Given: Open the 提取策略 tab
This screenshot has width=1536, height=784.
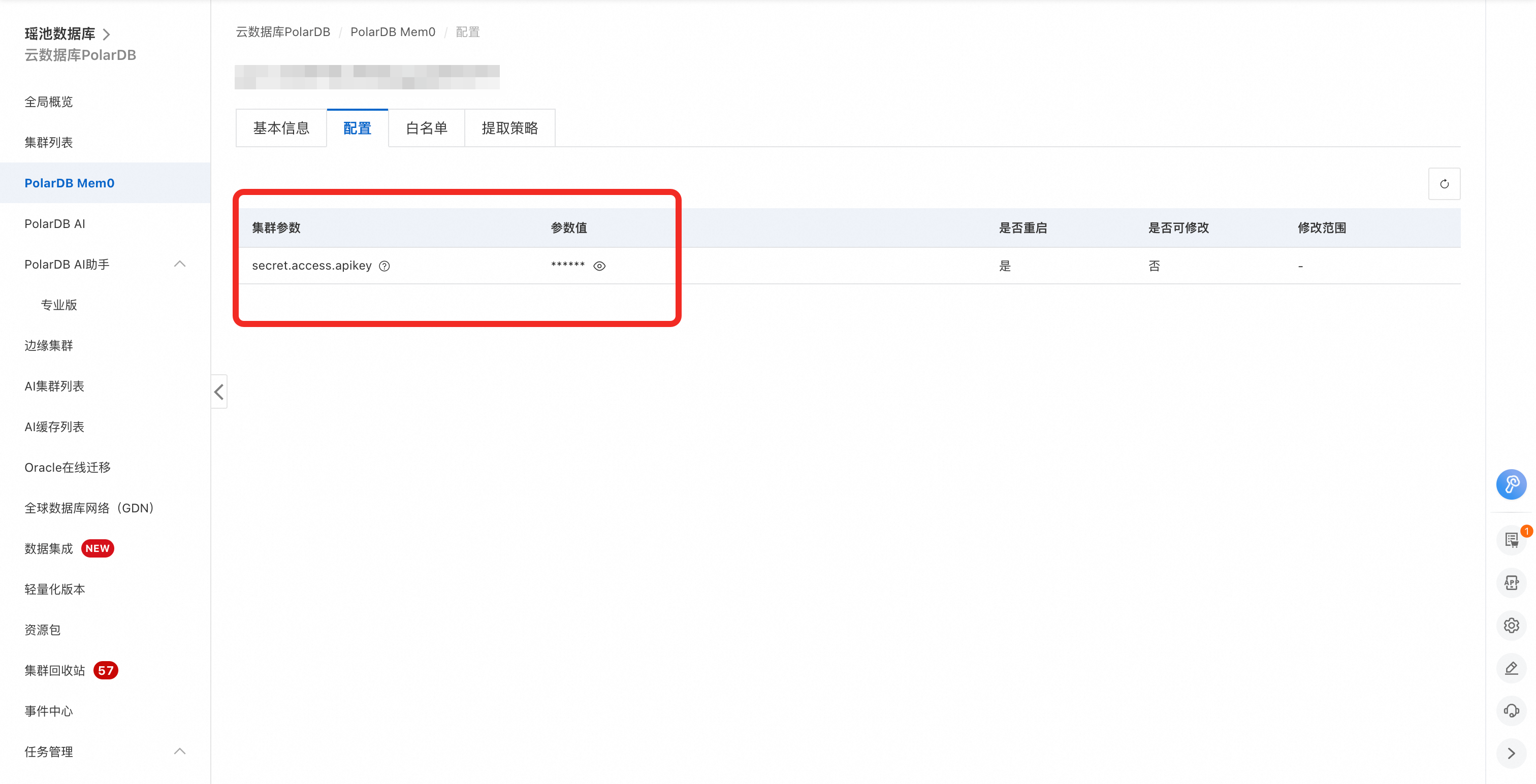Looking at the screenshot, I should coord(510,128).
